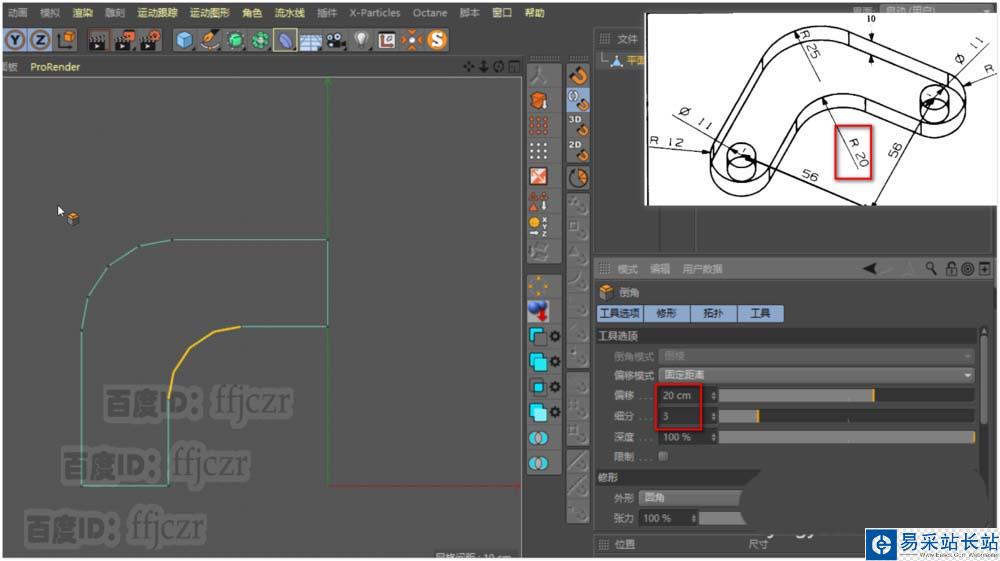Open the X-Particles menu
Image resolution: width=1000 pixels, height=561 pixels.
[x=374, y=13]
